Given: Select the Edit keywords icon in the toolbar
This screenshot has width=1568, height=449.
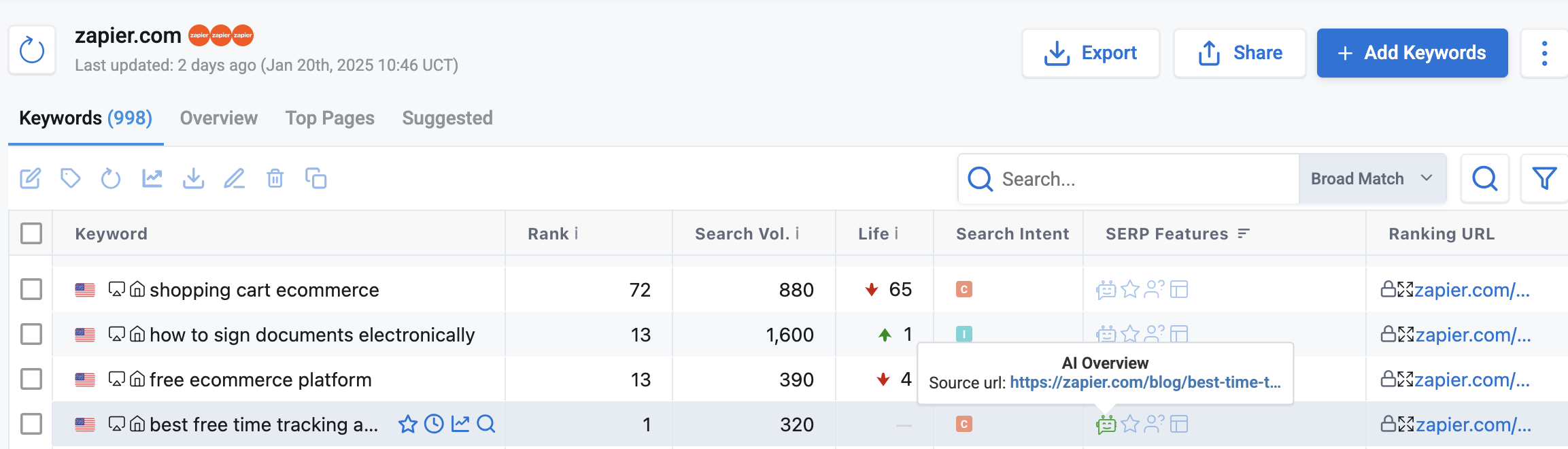Looking at the screenshot, I should coord(29,178).
